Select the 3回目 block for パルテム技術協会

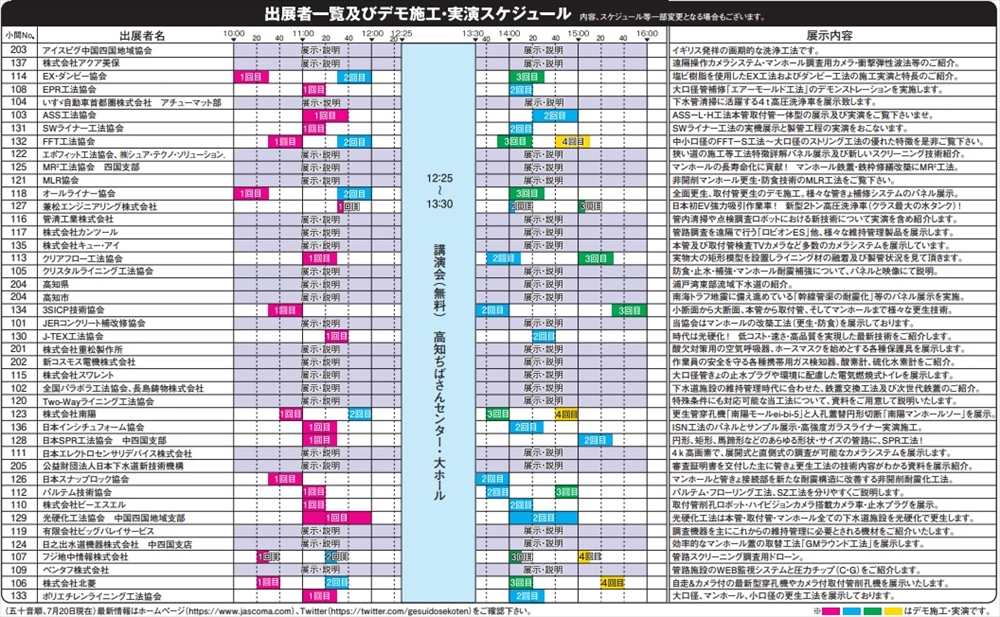click(x=567, y=493)
